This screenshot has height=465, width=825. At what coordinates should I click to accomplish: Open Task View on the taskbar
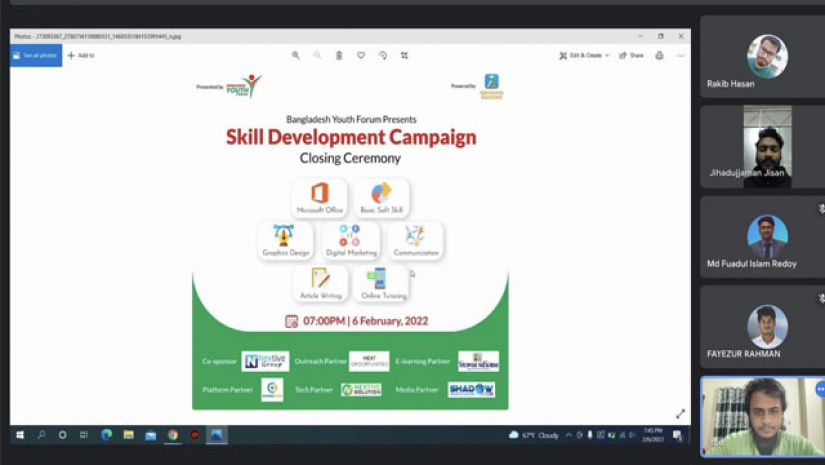point(84,435)
